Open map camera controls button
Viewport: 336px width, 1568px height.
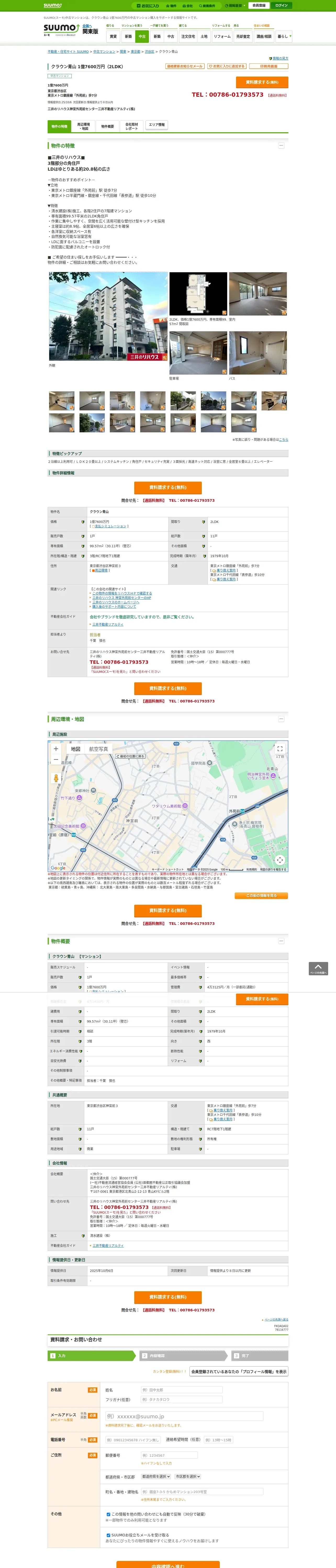point(280,860)
